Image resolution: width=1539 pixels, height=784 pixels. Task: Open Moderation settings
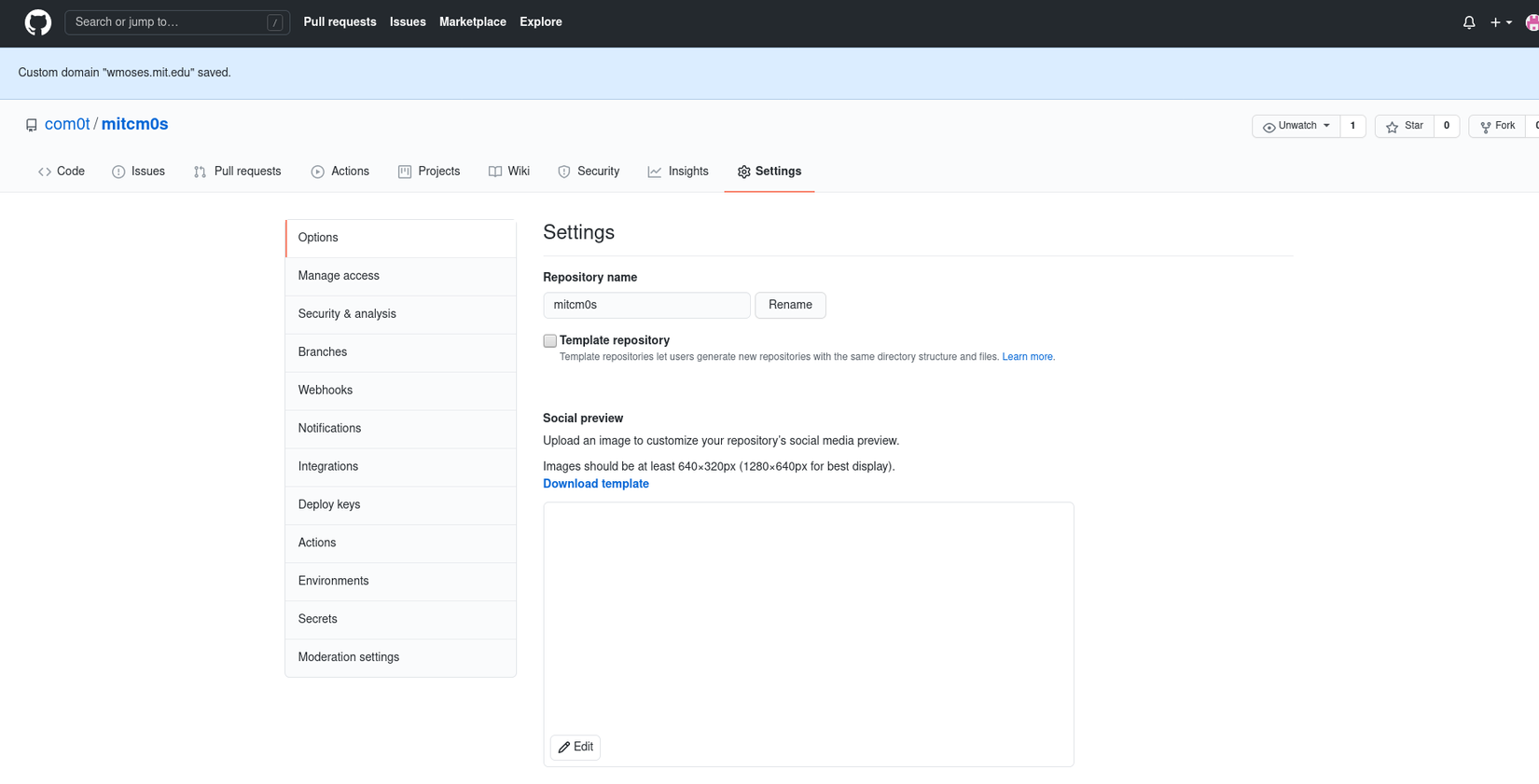(x=401, y=659)
